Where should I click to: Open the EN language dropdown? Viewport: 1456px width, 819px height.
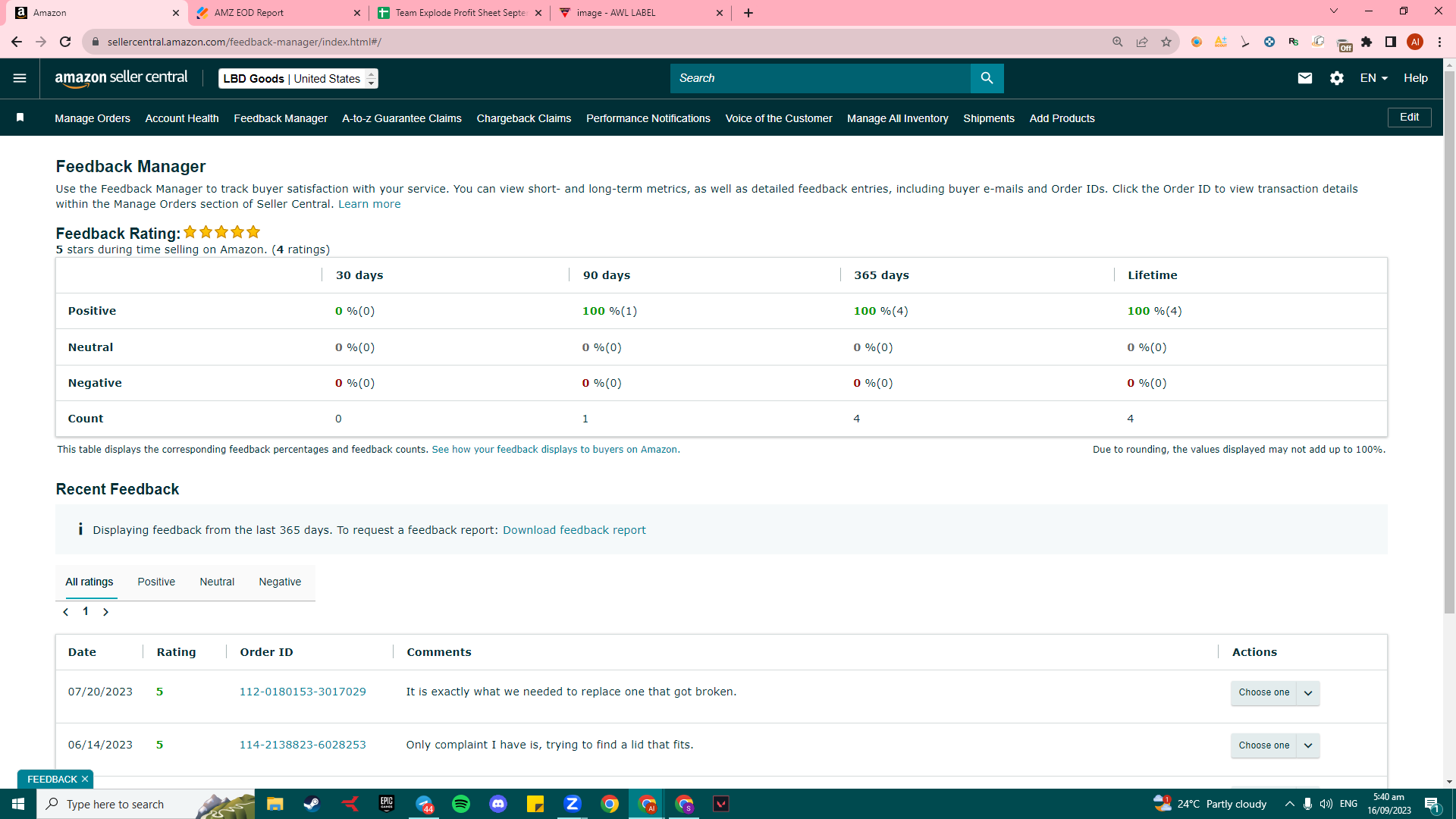coord(1373,78)
